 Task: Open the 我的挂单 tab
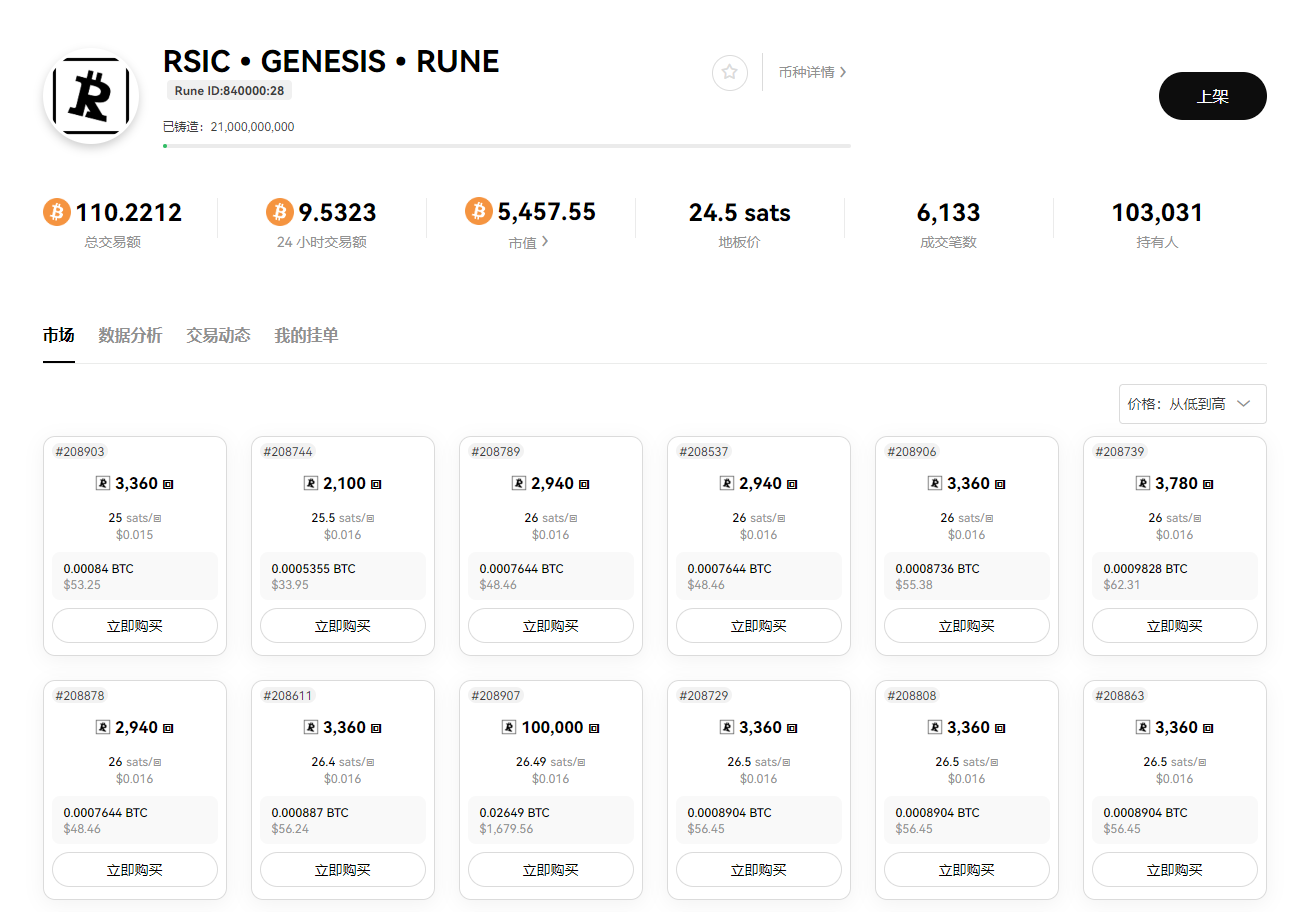pyautogui.click(x=306, y=335)
